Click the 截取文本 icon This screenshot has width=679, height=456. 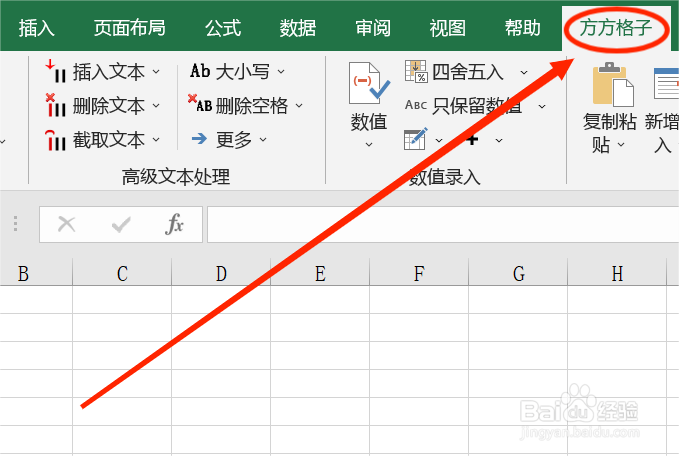(56, 140)
